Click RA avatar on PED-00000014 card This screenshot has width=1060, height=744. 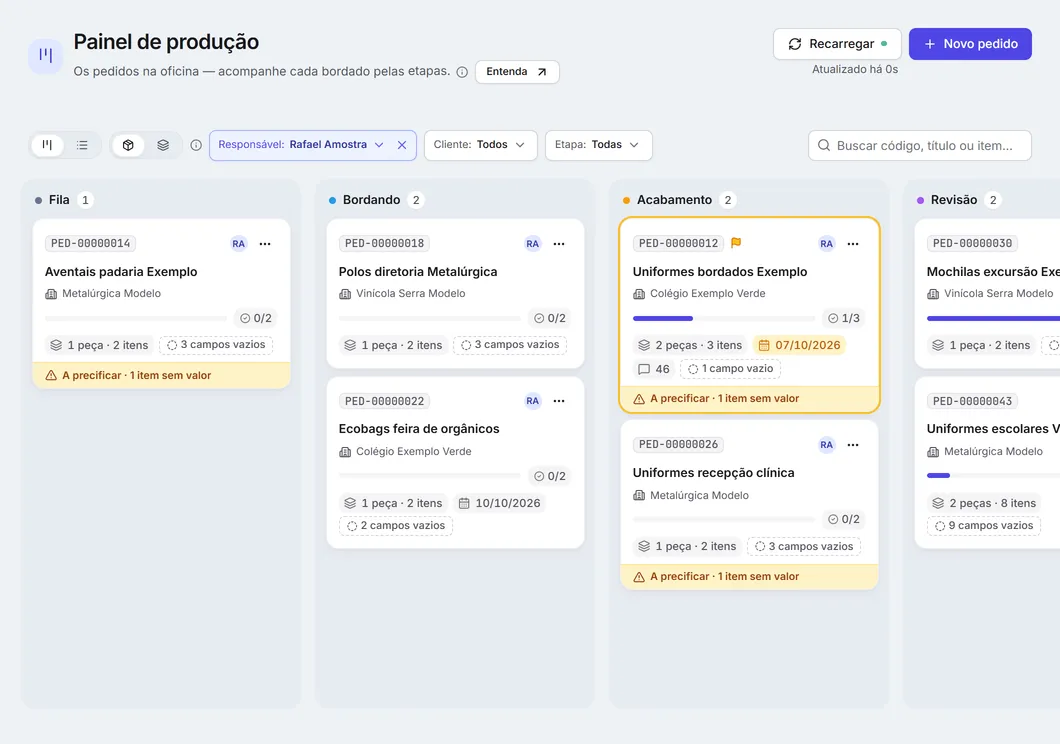coord(239,243)
